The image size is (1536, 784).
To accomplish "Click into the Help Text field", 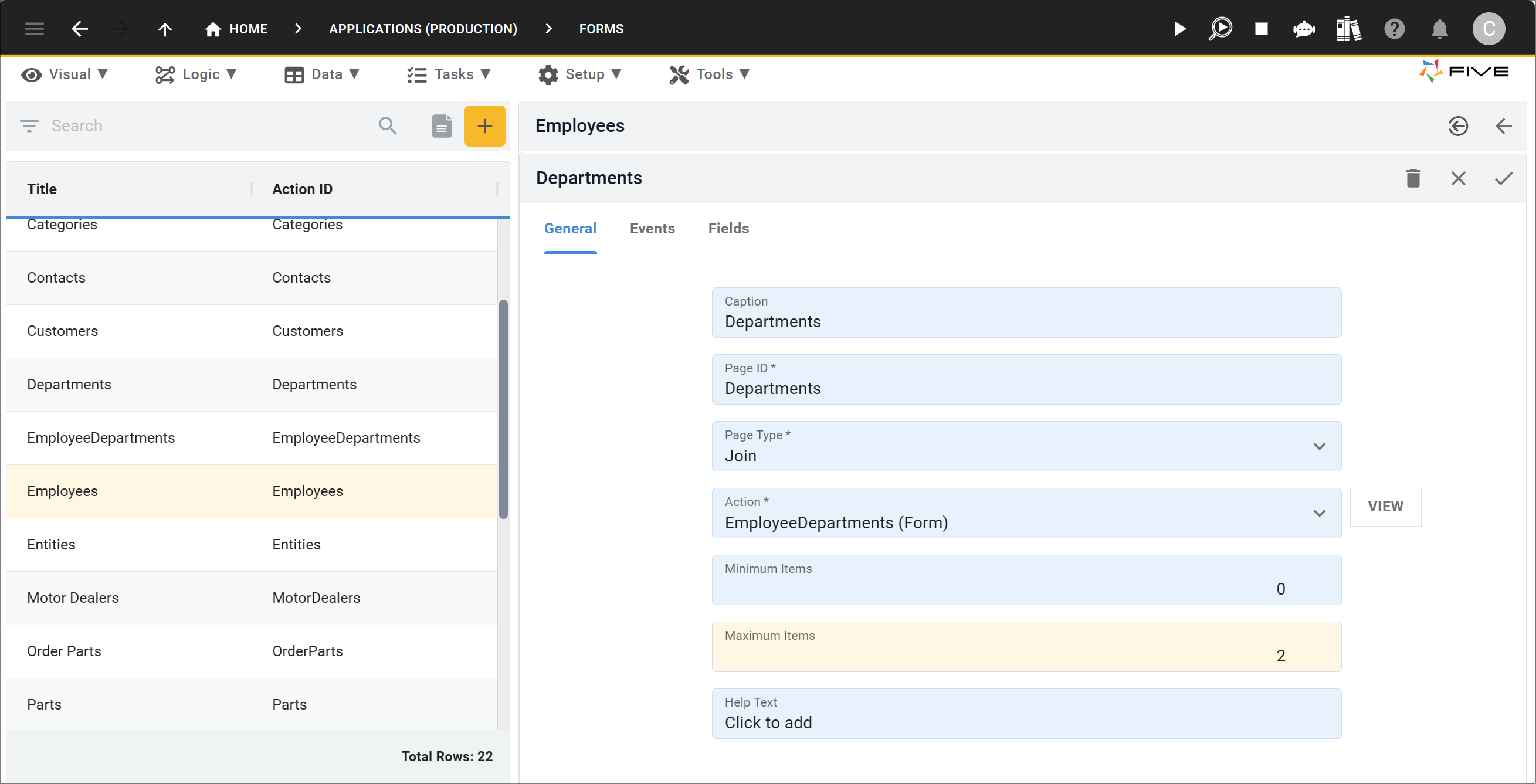I will 1026,714.
